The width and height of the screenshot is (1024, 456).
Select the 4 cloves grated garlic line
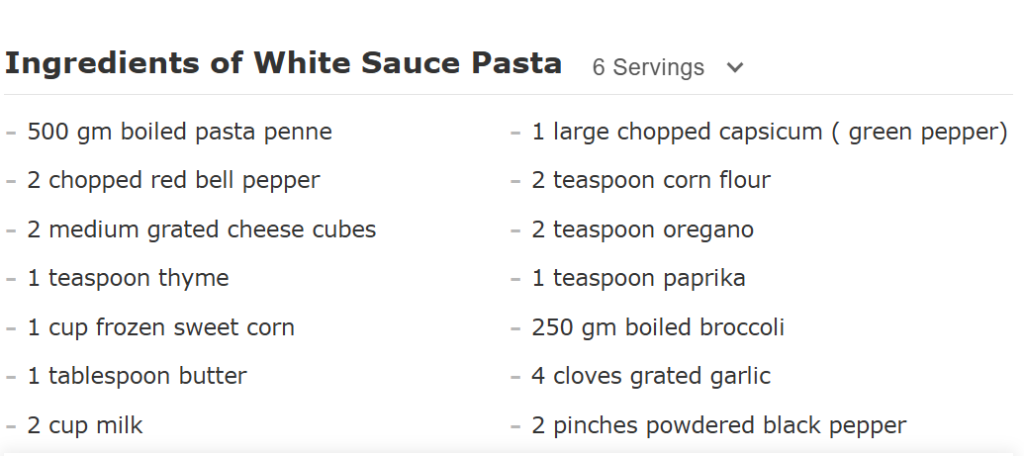[651, 376]
